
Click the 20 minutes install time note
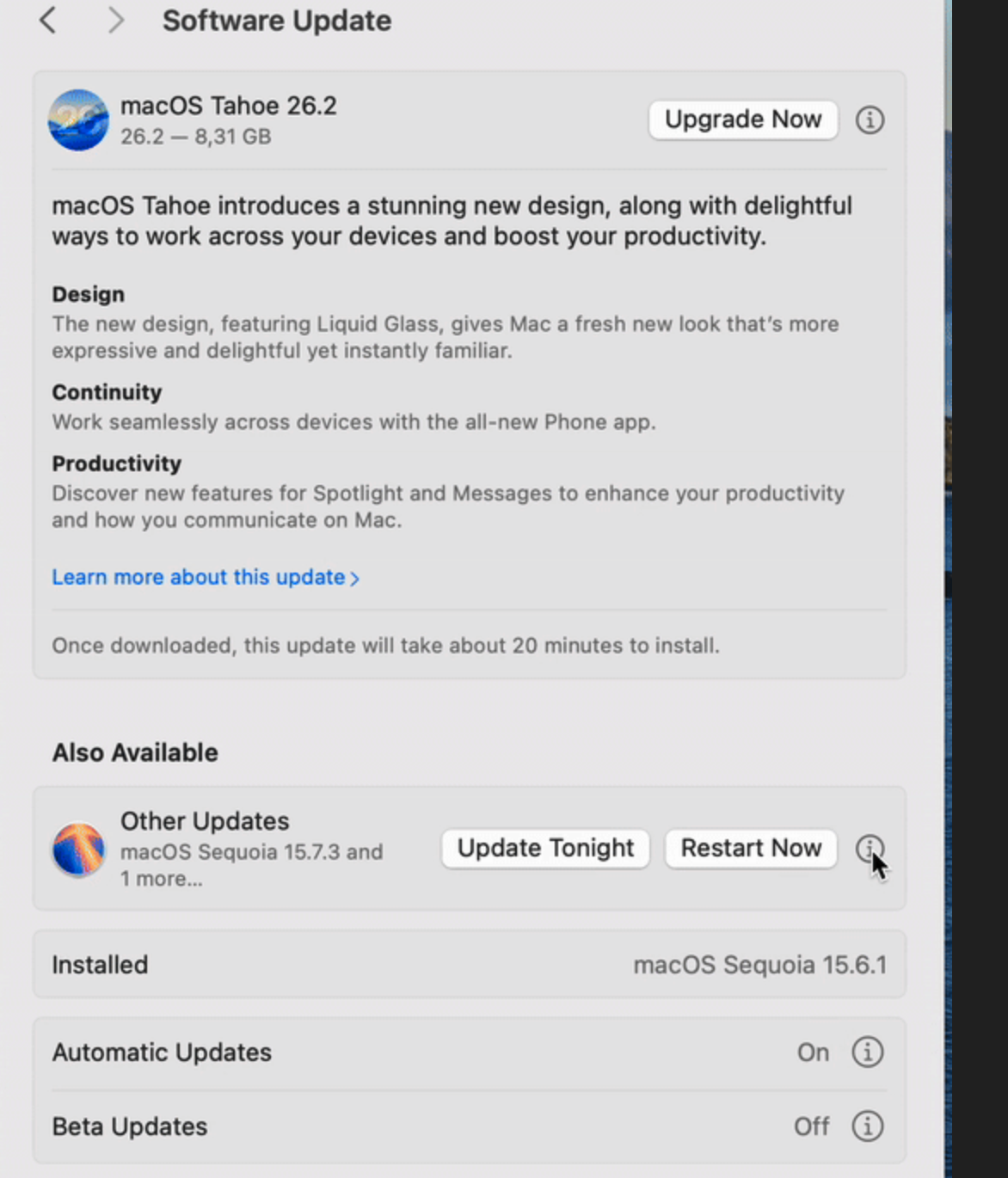(385, 646)
